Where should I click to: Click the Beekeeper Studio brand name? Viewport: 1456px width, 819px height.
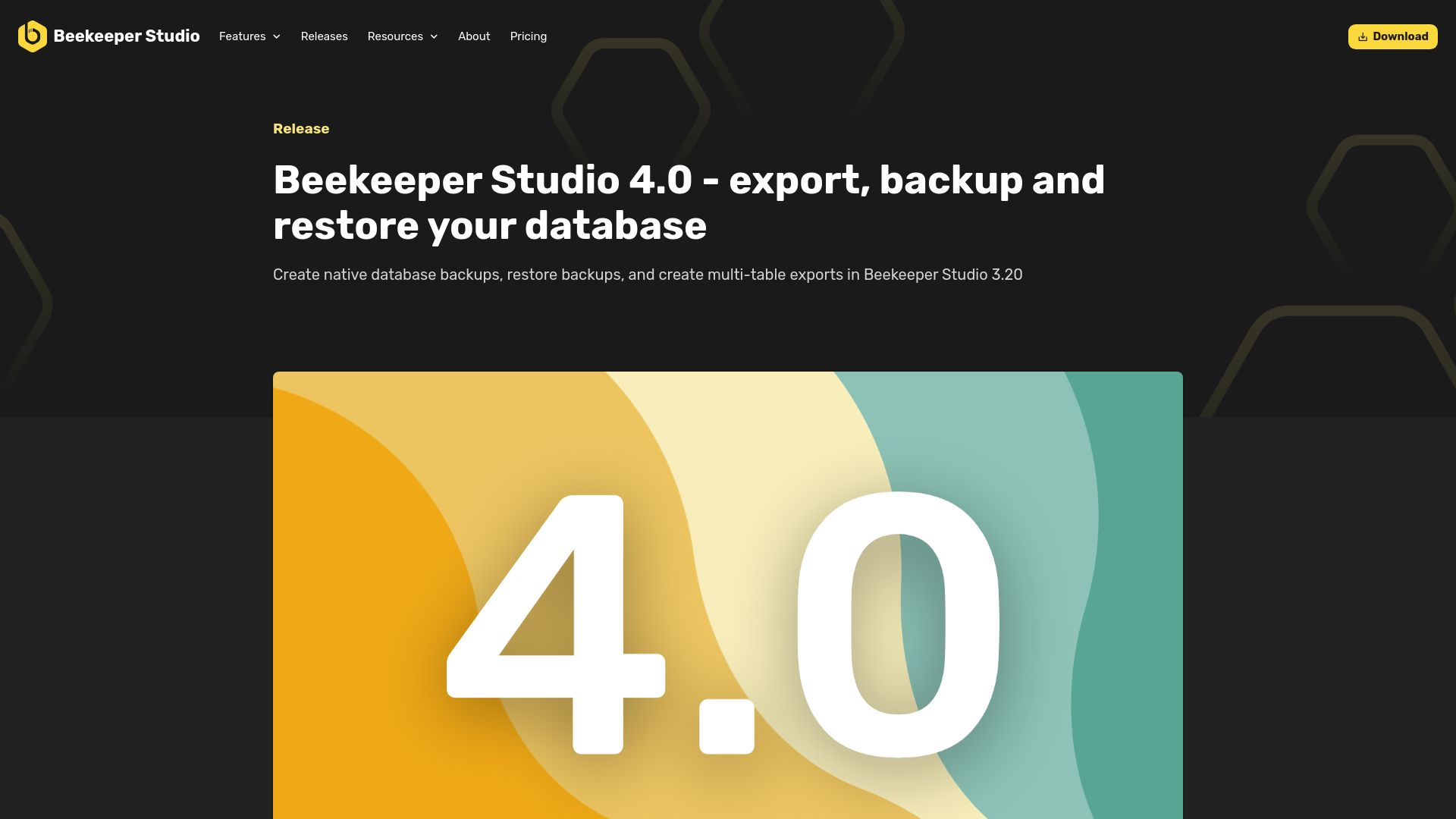click(127, 36)
